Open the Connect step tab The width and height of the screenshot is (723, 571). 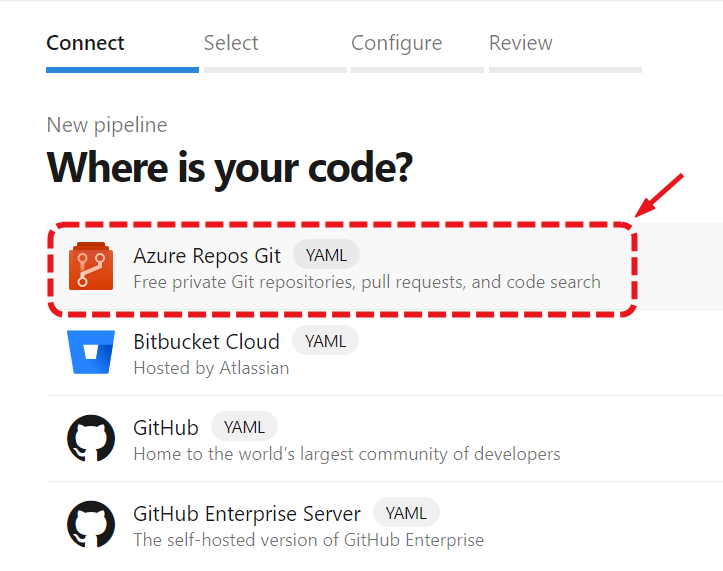pos(85,43)
